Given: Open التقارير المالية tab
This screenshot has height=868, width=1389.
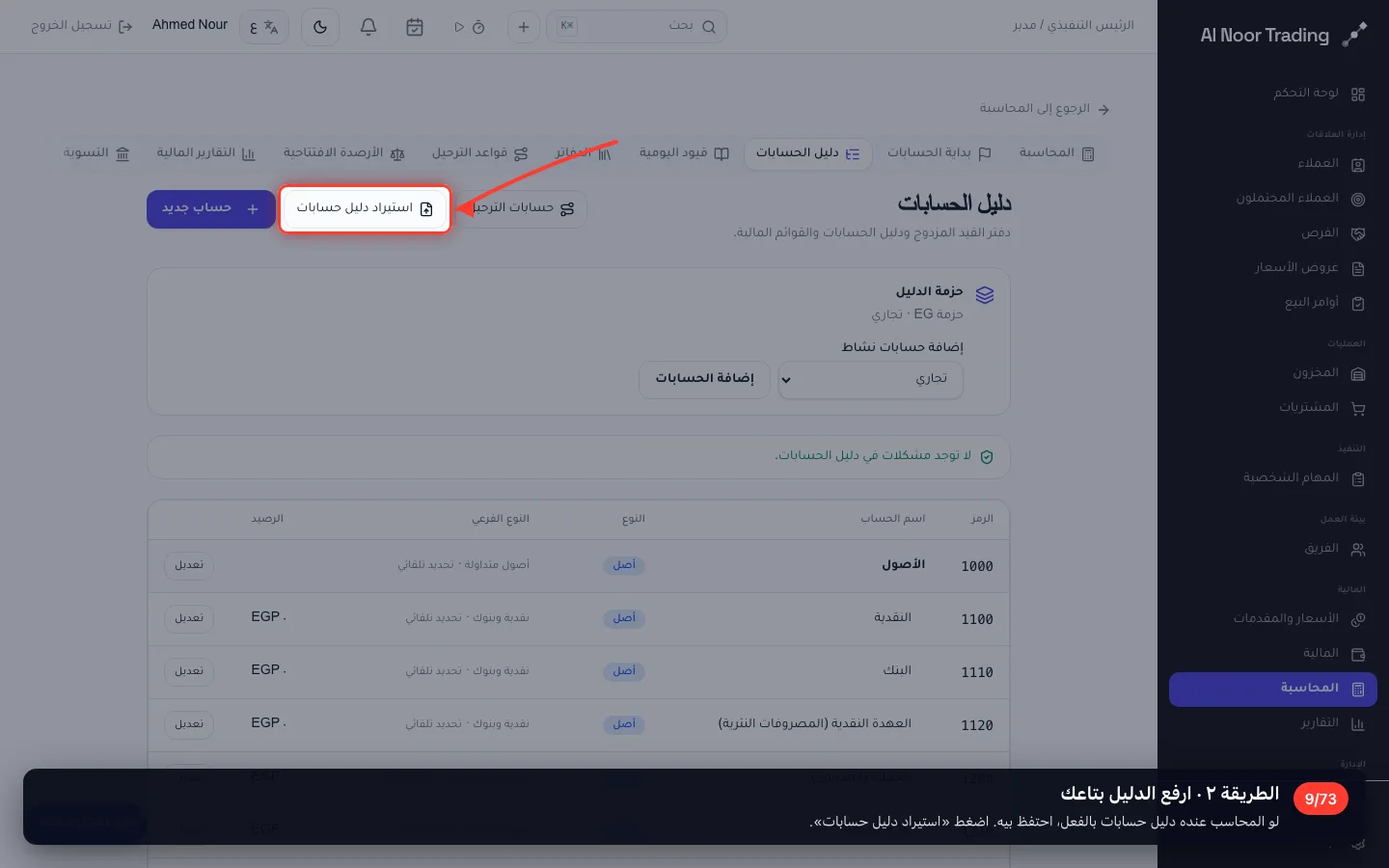Looking at the screenshot, I should (x=205, y=153).
